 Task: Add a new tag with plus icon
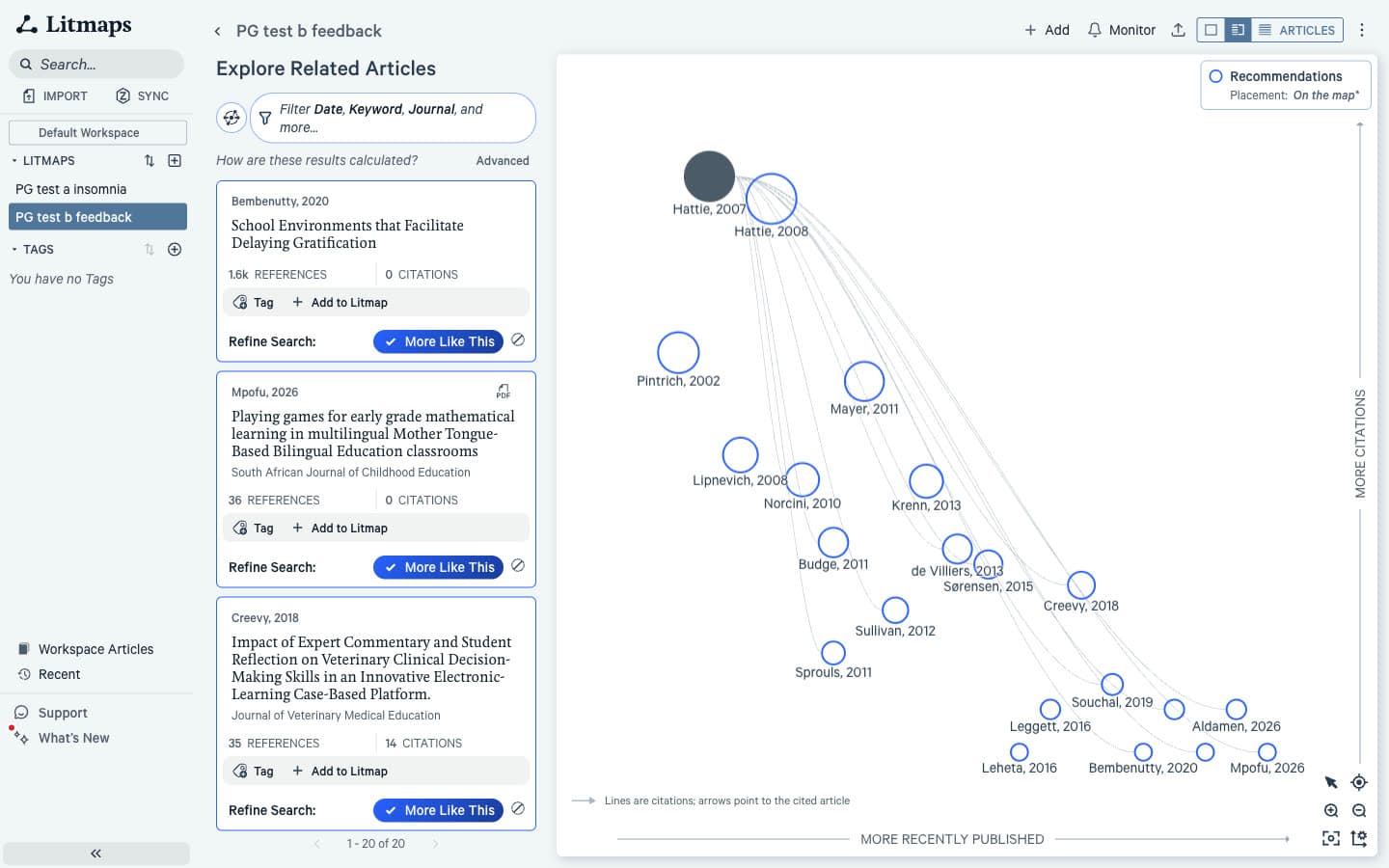click(175, 250)
